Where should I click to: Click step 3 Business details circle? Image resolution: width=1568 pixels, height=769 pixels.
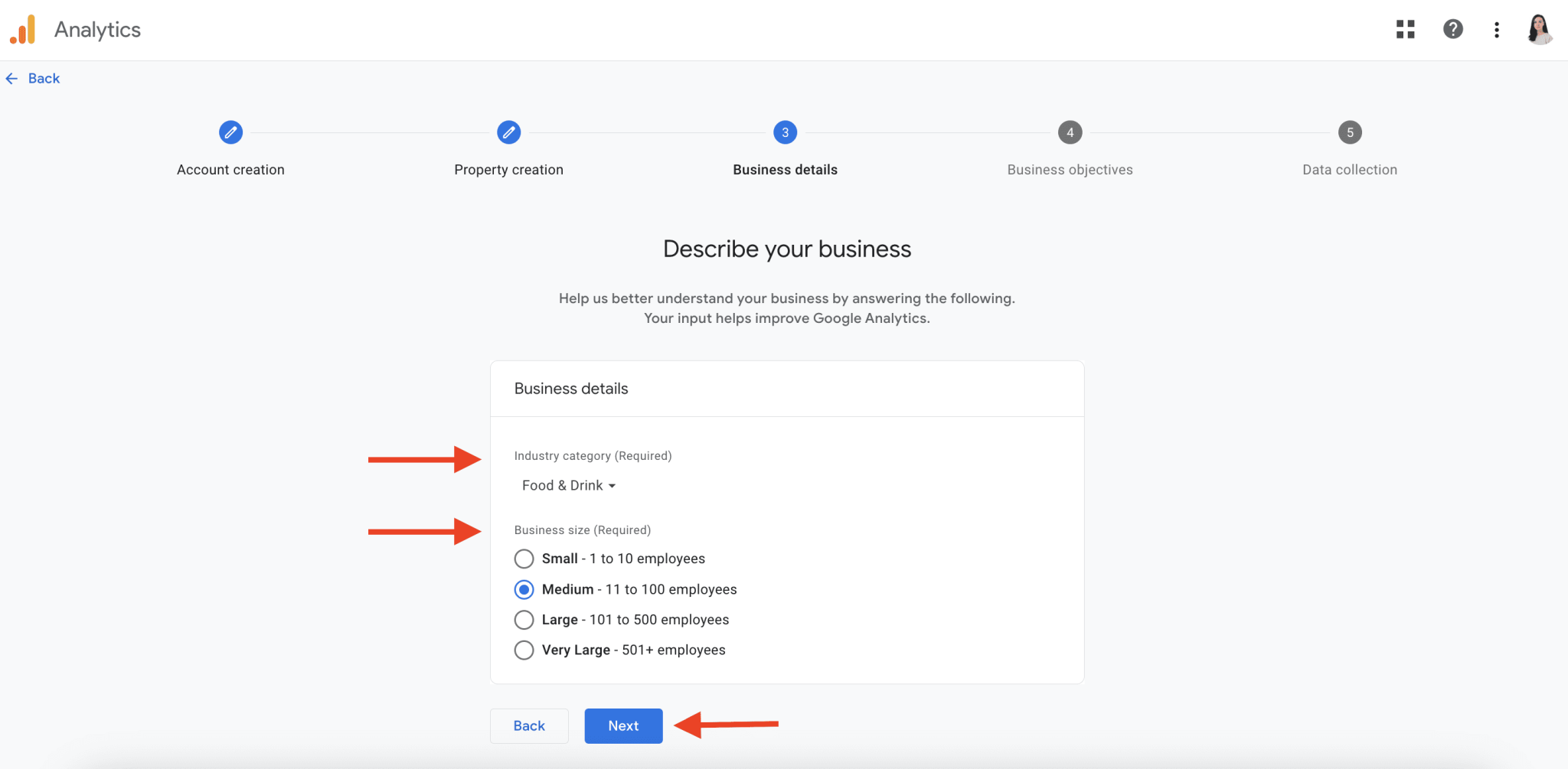[x=785, y=132]
